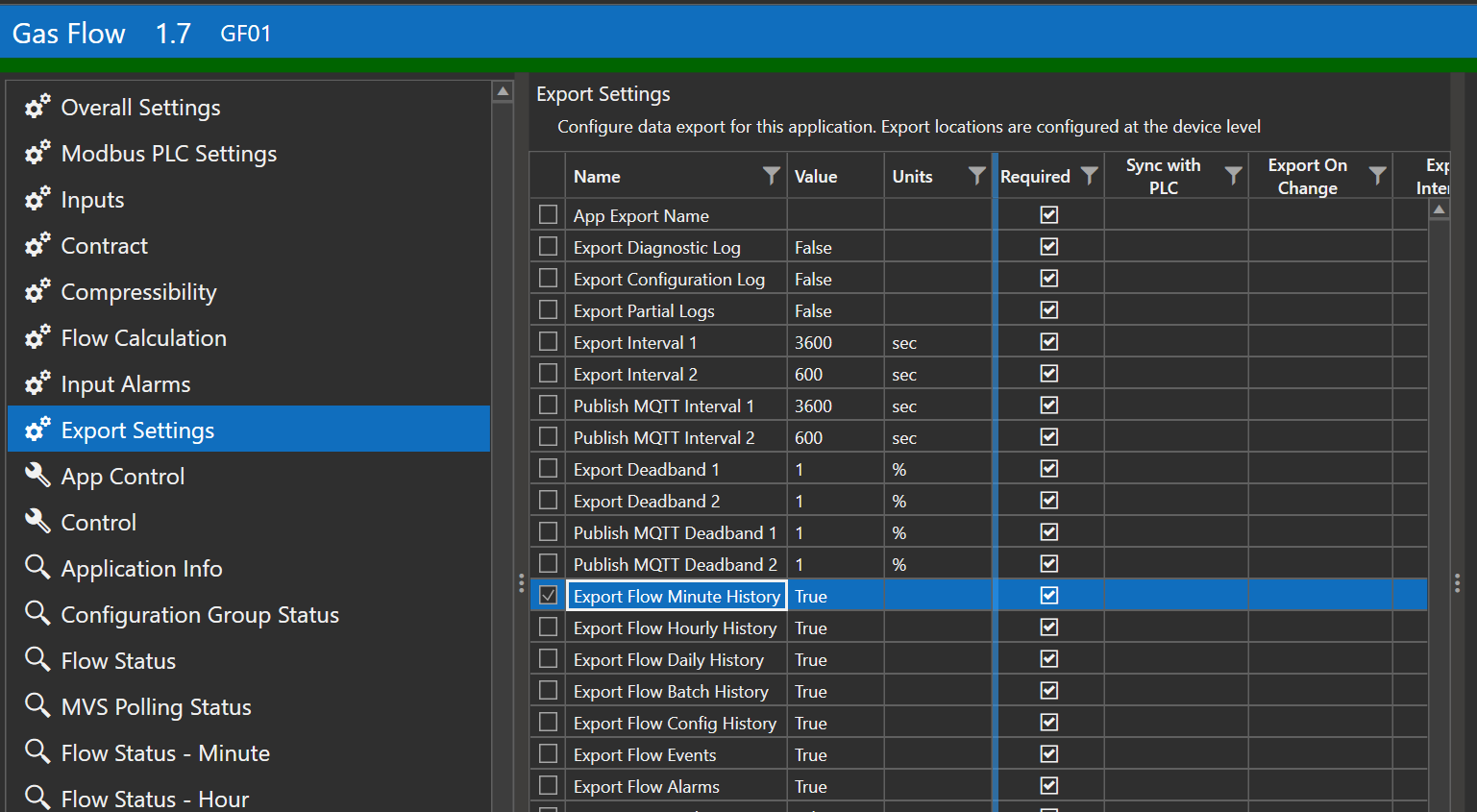Click the magnifier icon beside Application Info
This screenshot has height=812, width=1477.
point(37,567)
